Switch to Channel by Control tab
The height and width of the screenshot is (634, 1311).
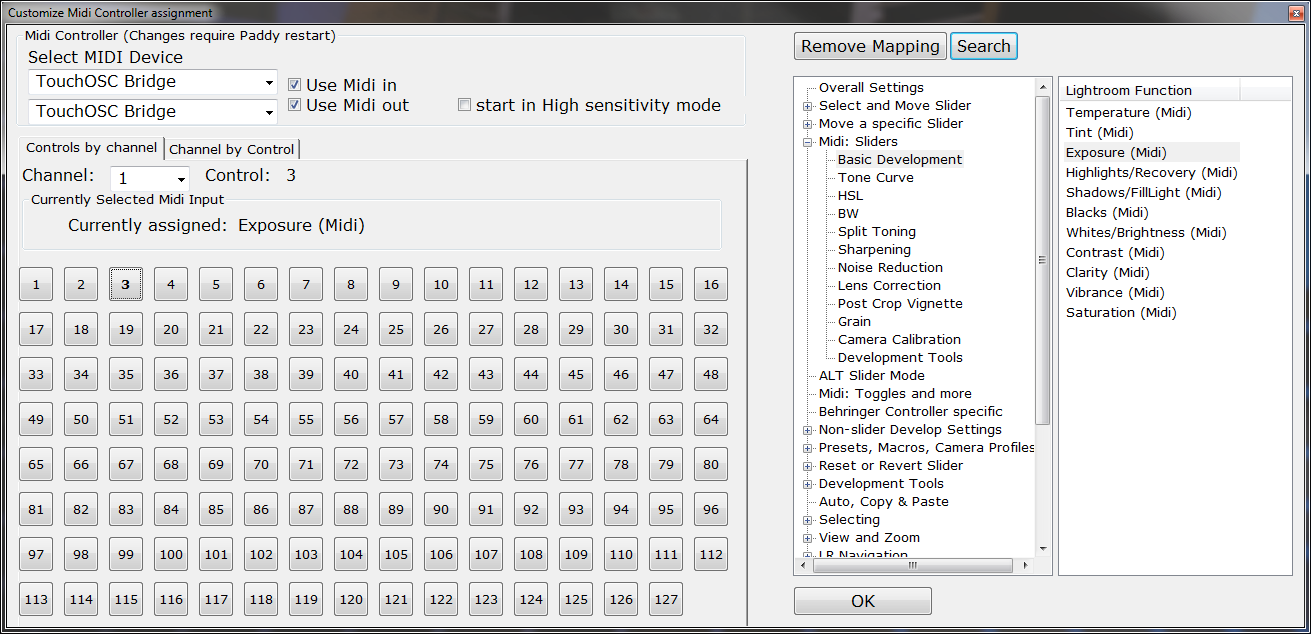pyautogui.click(x=232, y=149)
